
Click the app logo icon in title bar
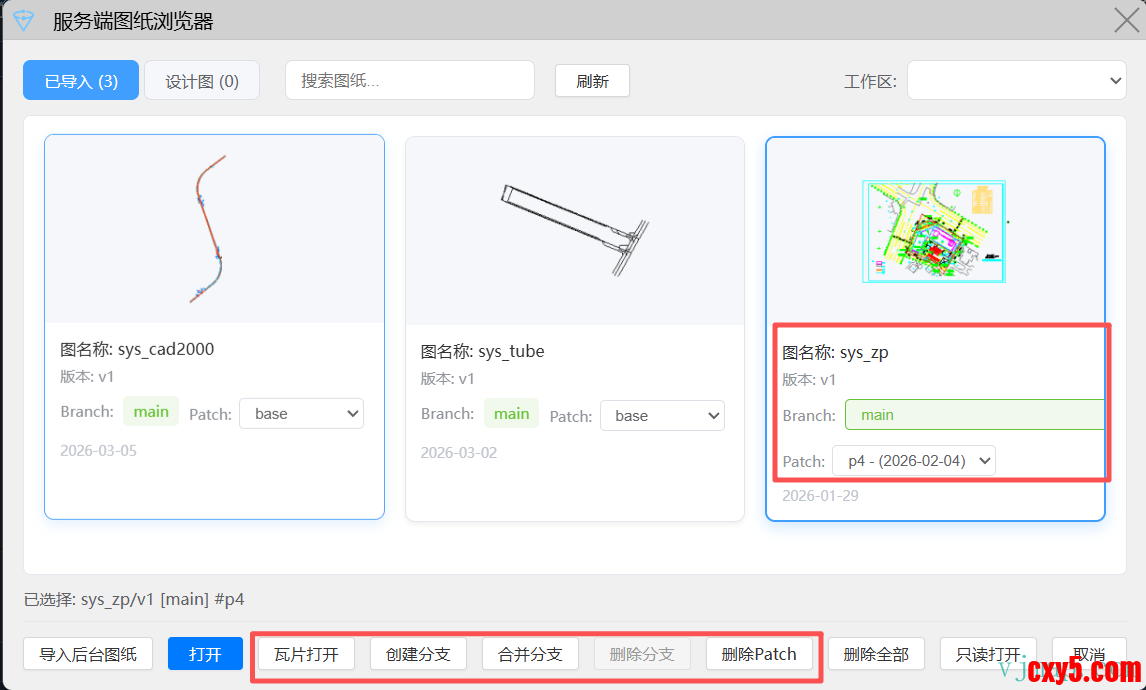pyautogui.click(x=23, y=21)
